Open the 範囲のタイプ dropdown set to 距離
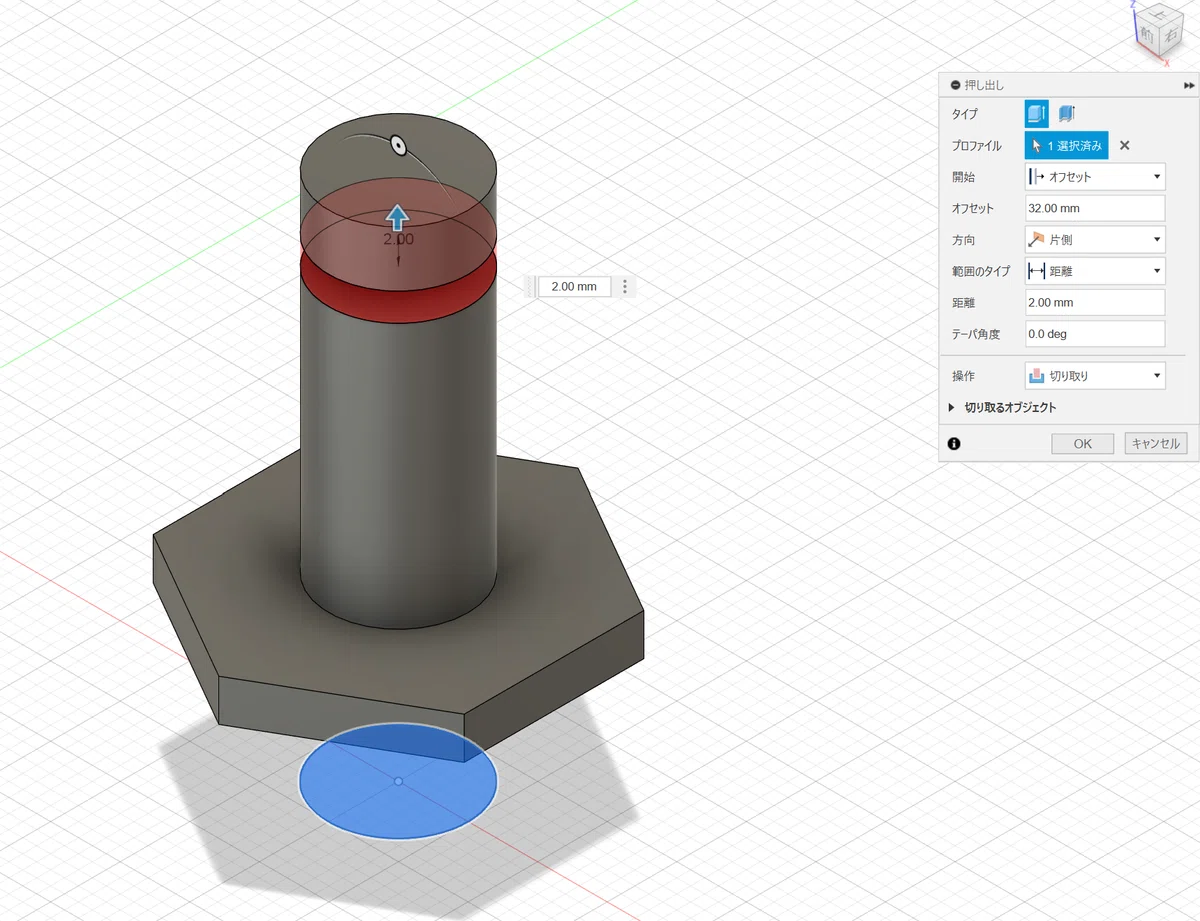Viewport: 1200px width, 921px height. (x=1095, y=271)
